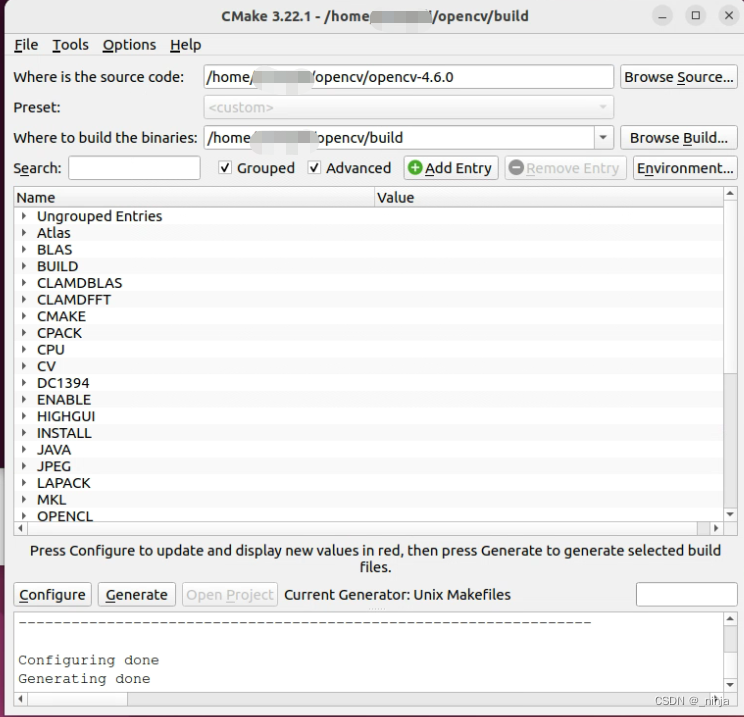
Task: Open the File menu
Action: [26, 45]
